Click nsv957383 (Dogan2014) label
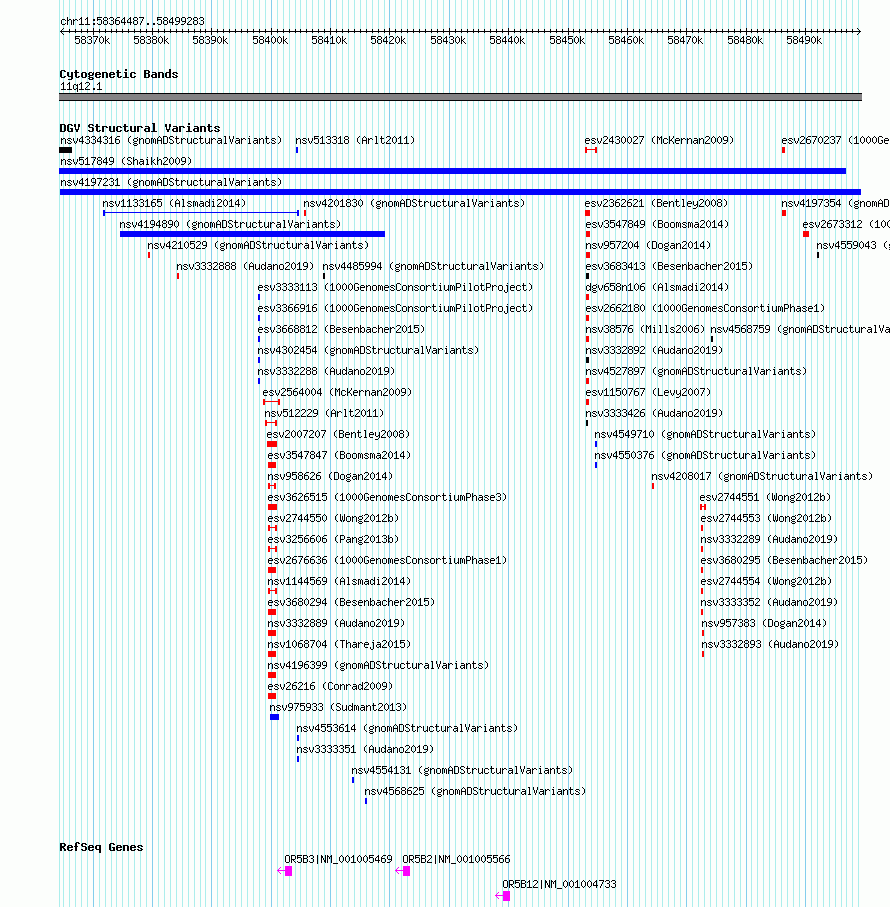 tap(764, 624)
